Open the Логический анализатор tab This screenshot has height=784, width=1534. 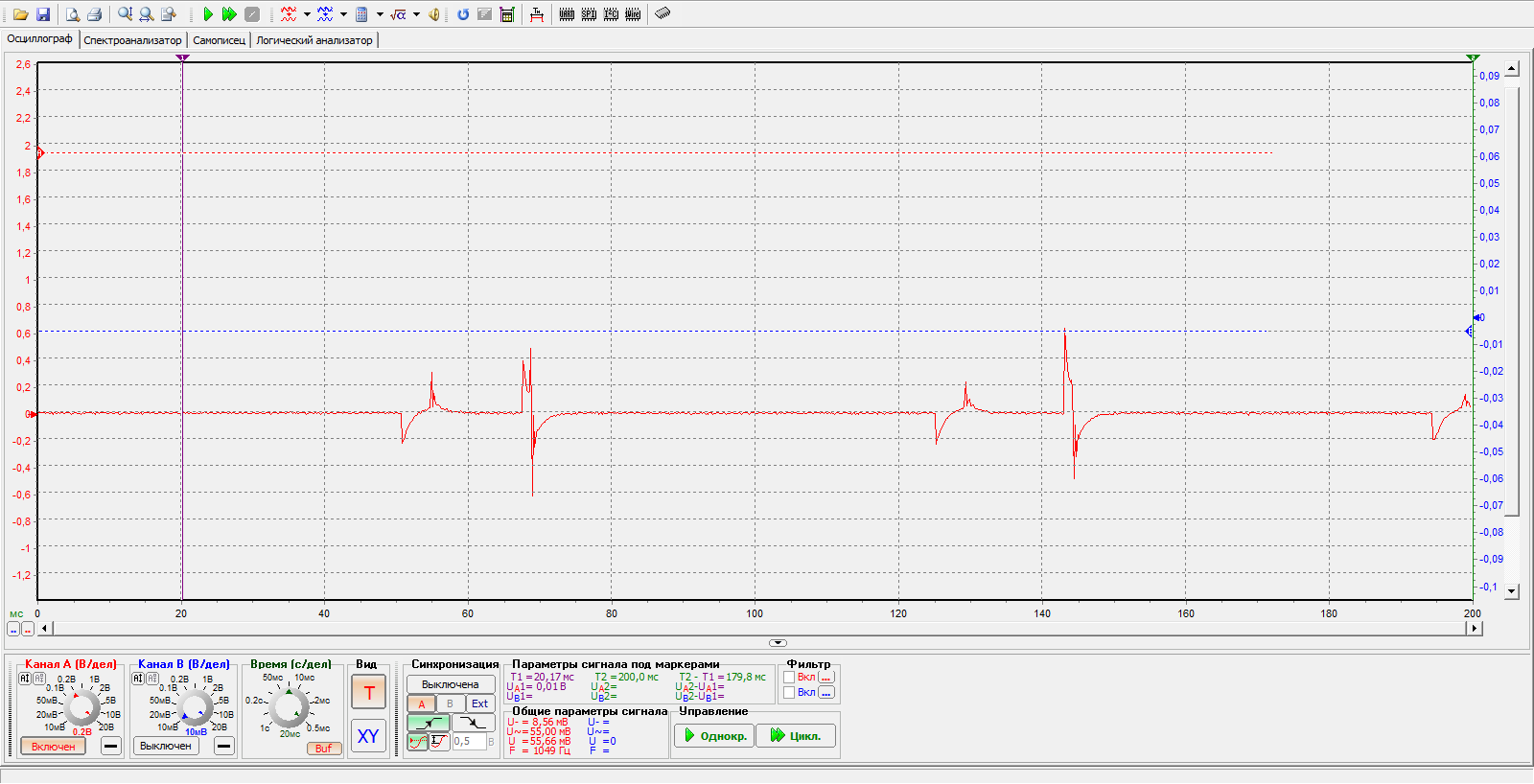coord(314,40)
